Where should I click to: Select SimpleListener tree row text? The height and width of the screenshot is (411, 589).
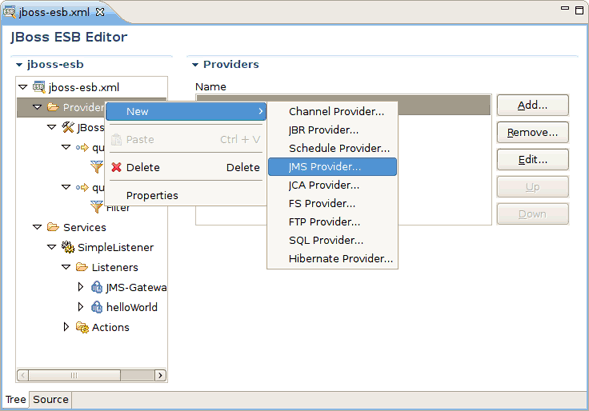click(116, 247)
